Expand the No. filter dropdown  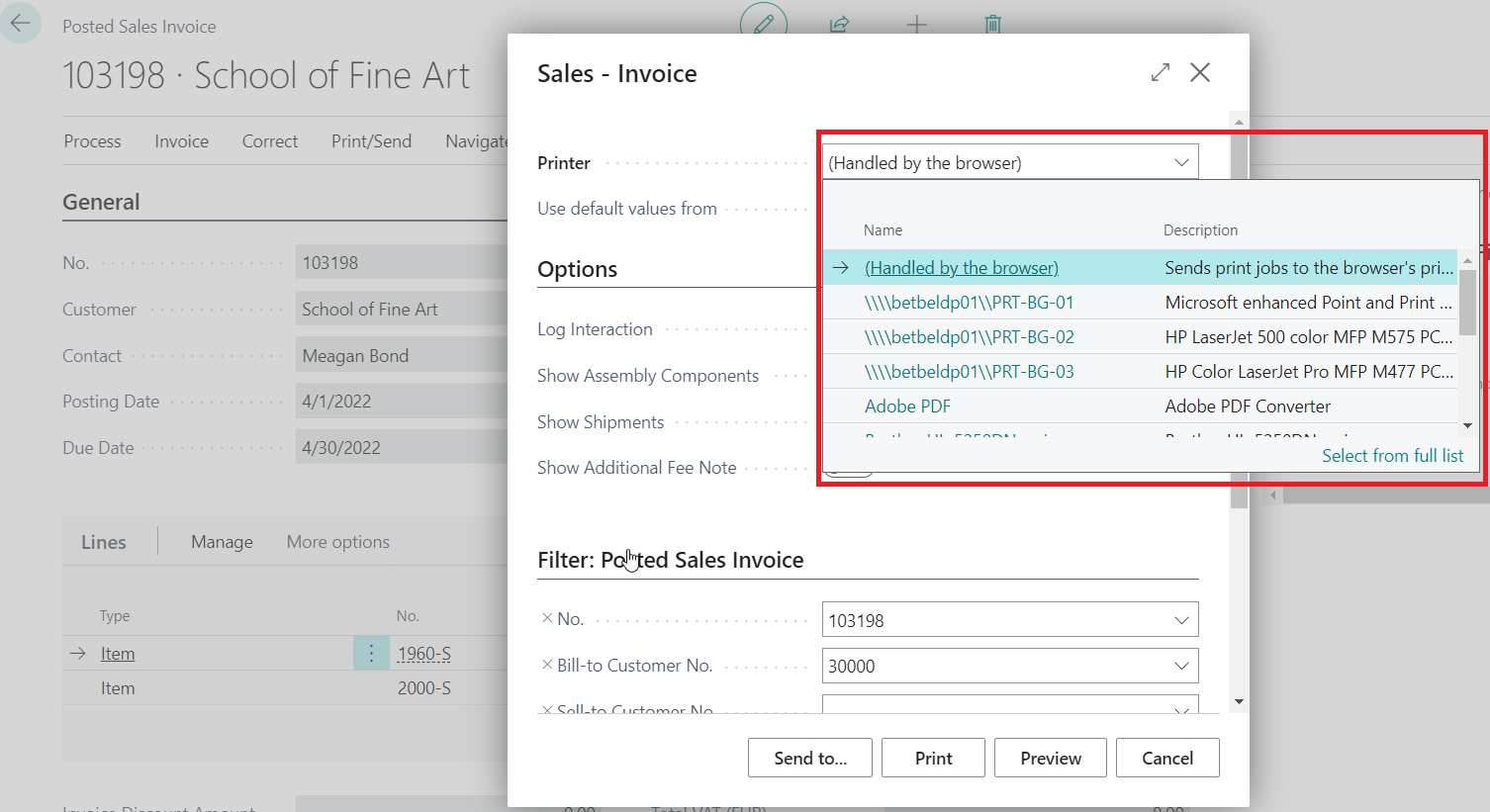[1181, 620]
